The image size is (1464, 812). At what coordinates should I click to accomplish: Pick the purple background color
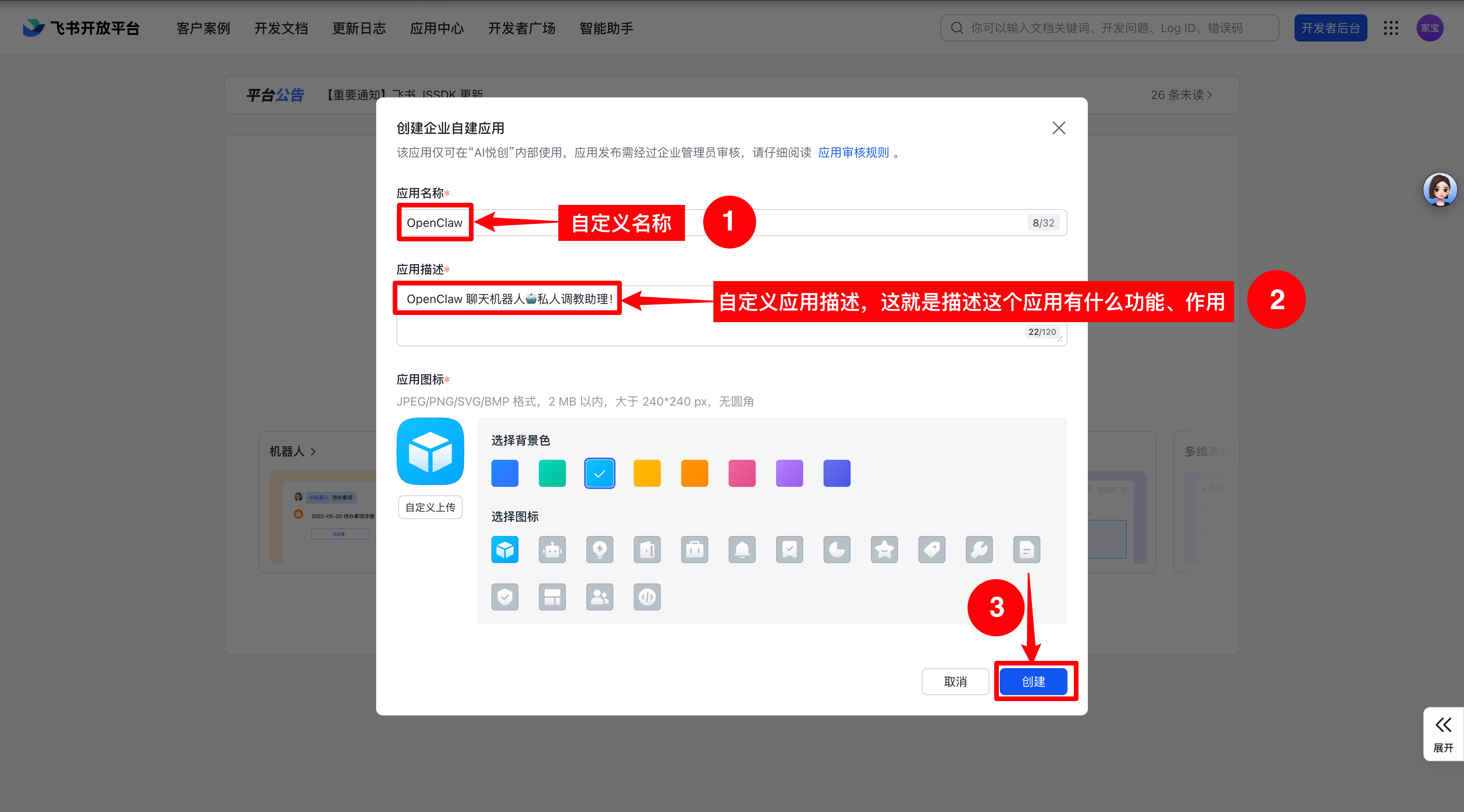click(x=790, y=473)
